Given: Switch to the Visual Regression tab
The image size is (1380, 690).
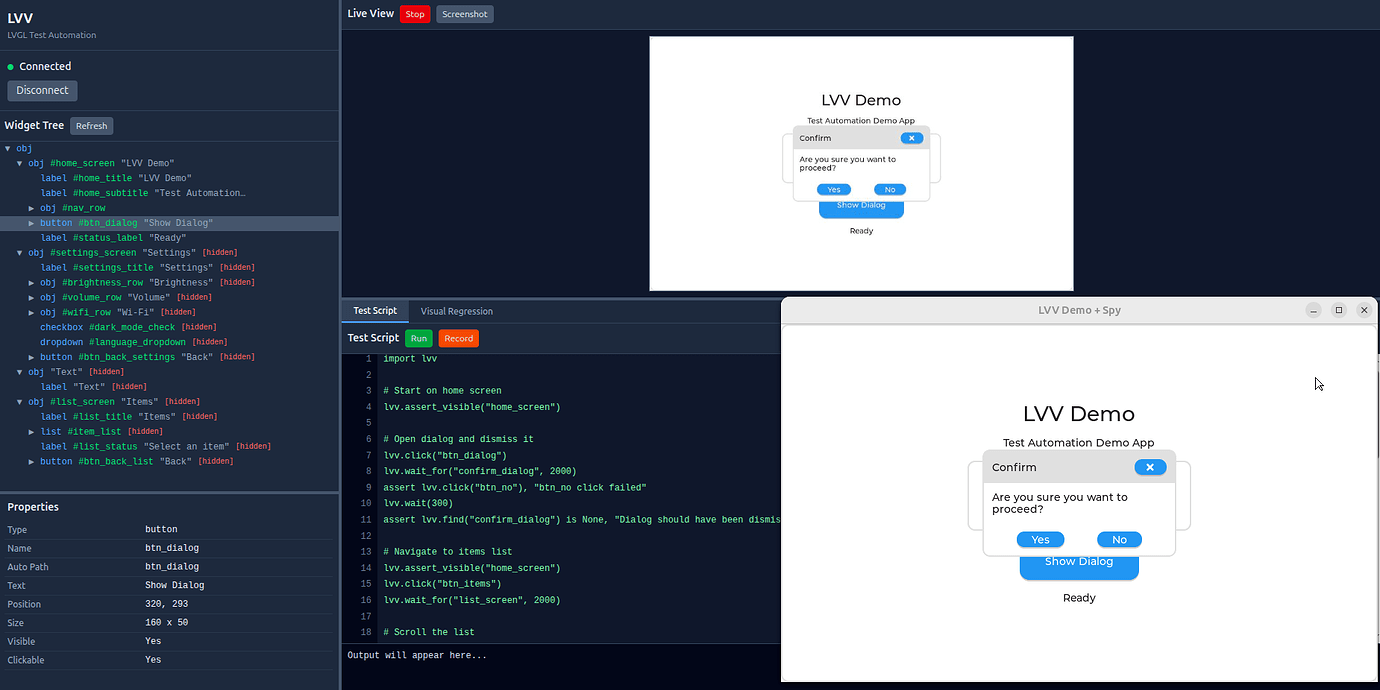Looking at the screenshot, I should click(456, 311).
